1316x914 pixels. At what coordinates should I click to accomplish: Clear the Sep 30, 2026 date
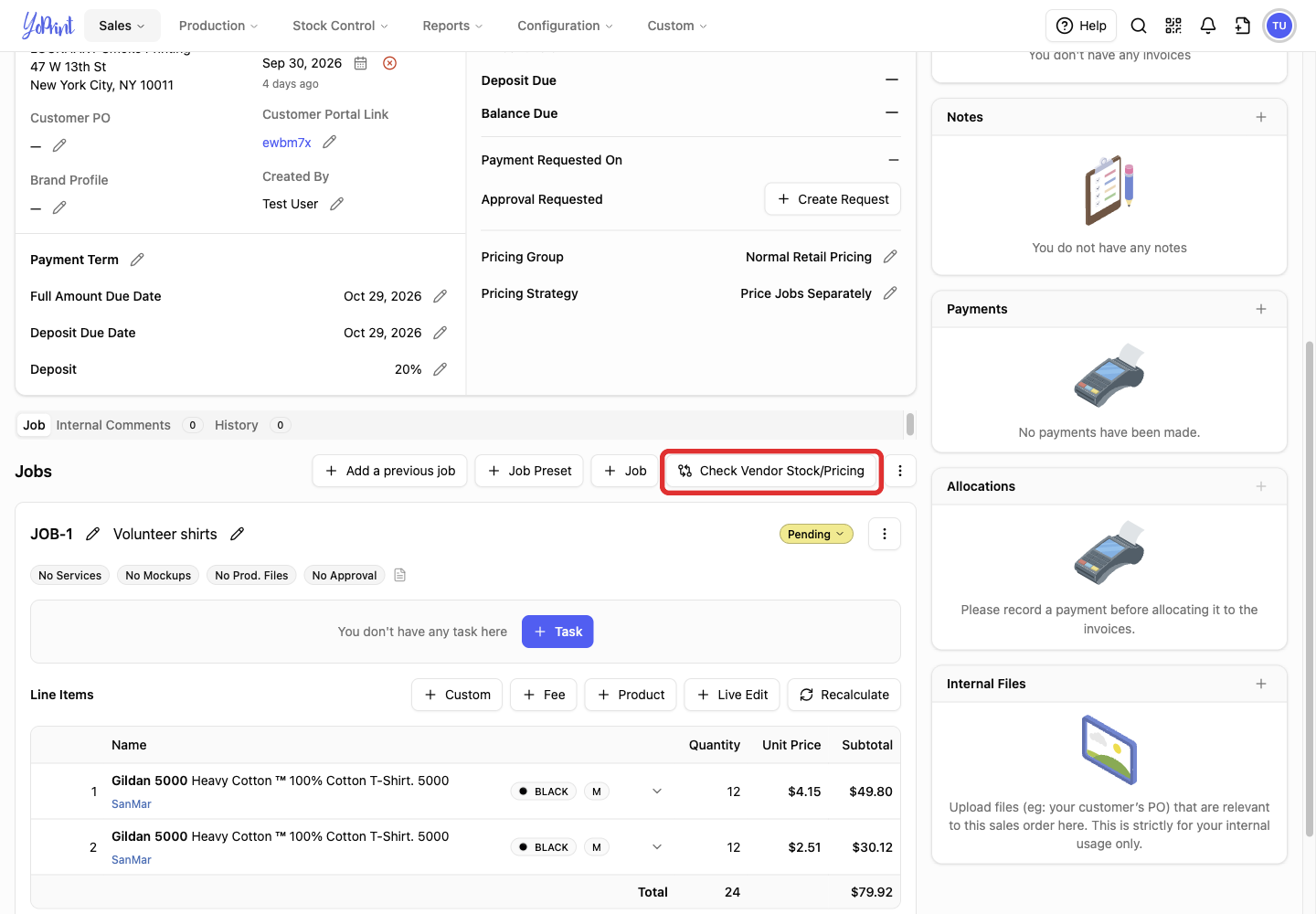point(389,63)
